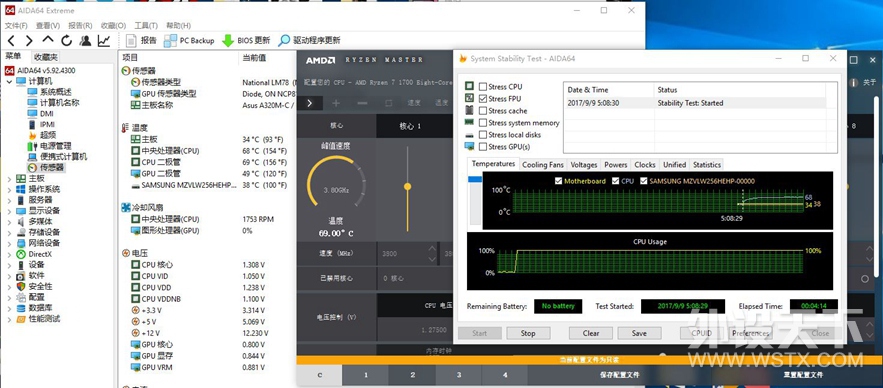This screenshot has width=883, height=388.
Task: Select 计算机名称 in the tree
Action: point(59,102)
